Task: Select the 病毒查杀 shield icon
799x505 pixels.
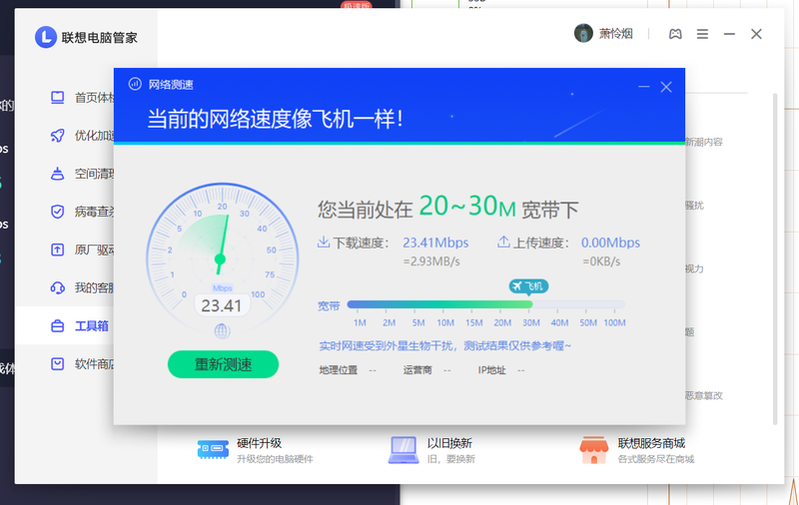Action: tap(58, 212)
